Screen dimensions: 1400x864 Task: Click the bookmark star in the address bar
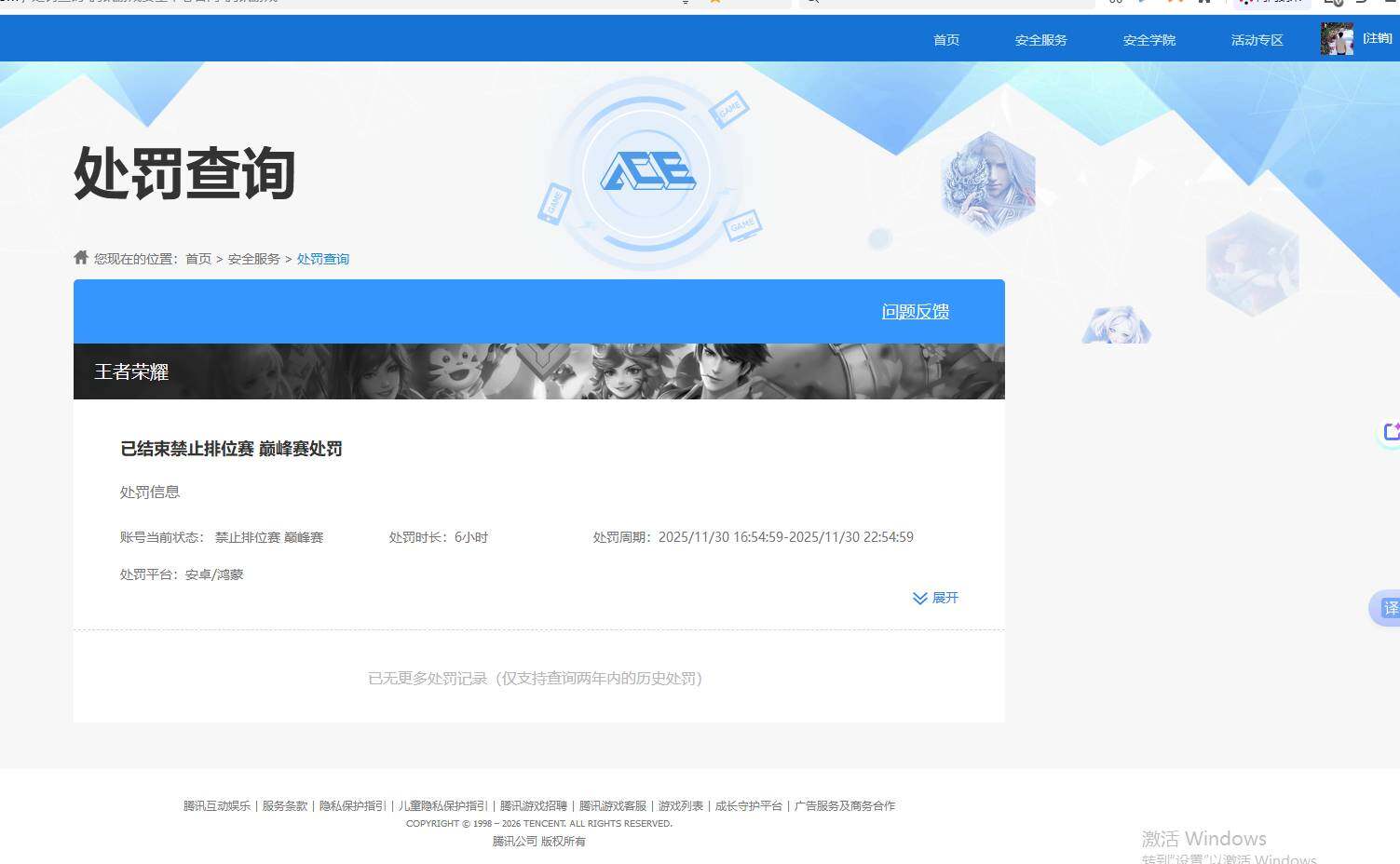(714, 4)
